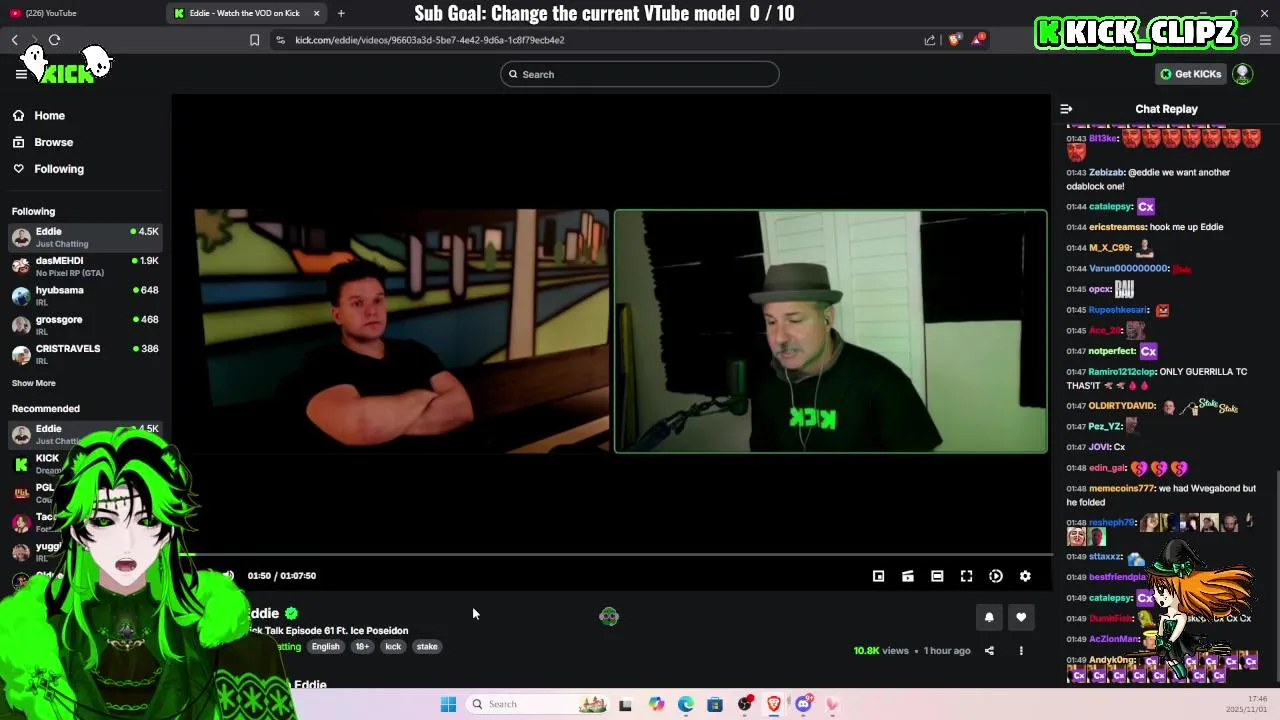Click the 18+ tag

(x=362, y=647)
